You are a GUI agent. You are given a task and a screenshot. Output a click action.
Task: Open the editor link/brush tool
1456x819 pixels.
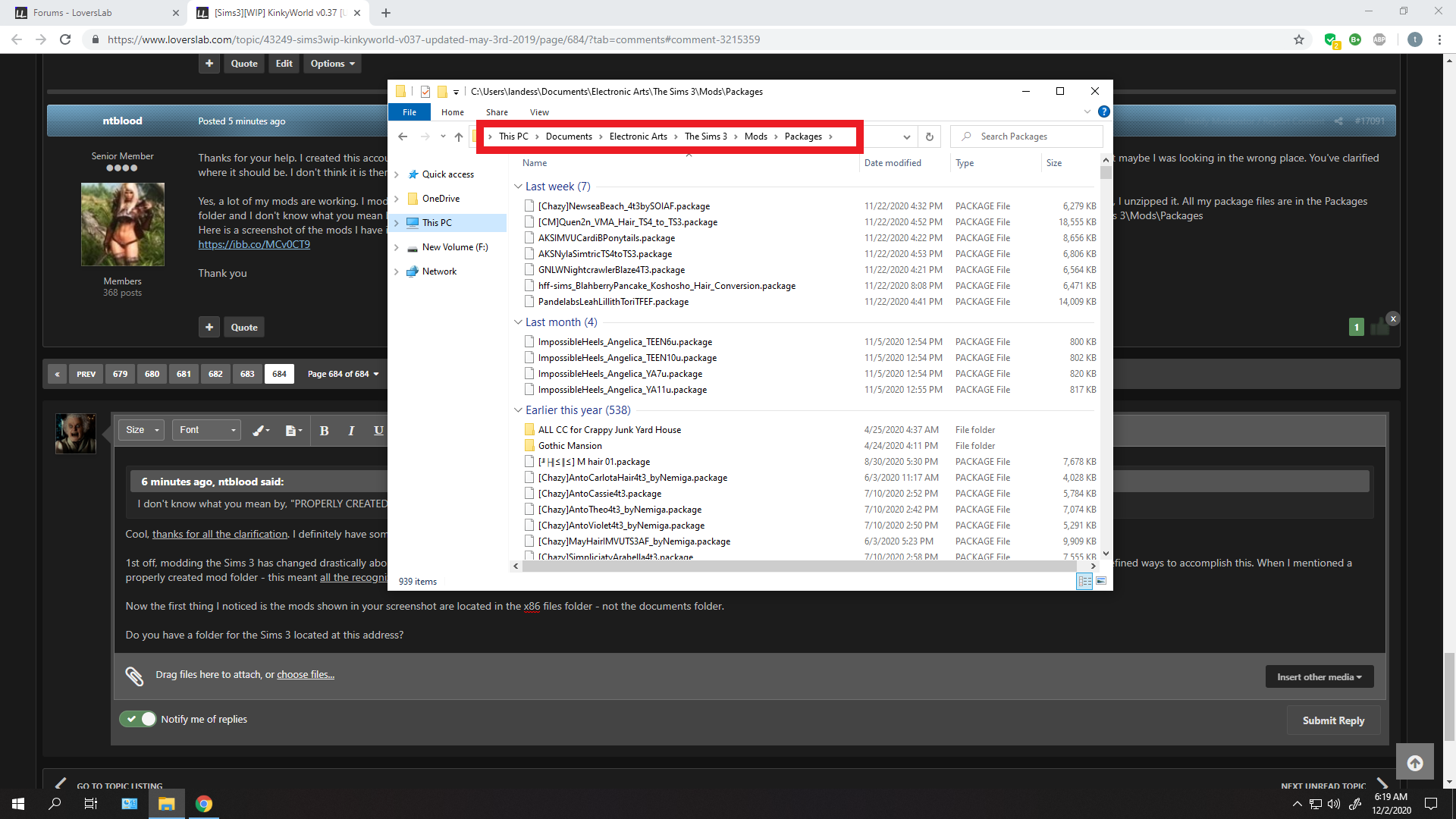tap(261, 430)
